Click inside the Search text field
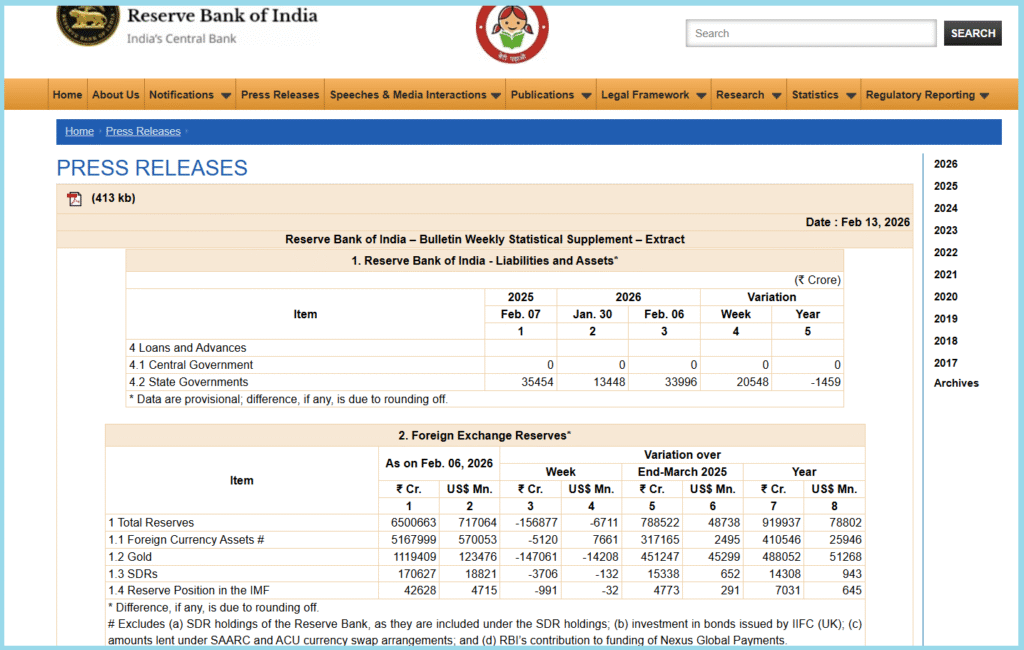The height and width of the screenshot is (650, 1024). click(810, 33)
